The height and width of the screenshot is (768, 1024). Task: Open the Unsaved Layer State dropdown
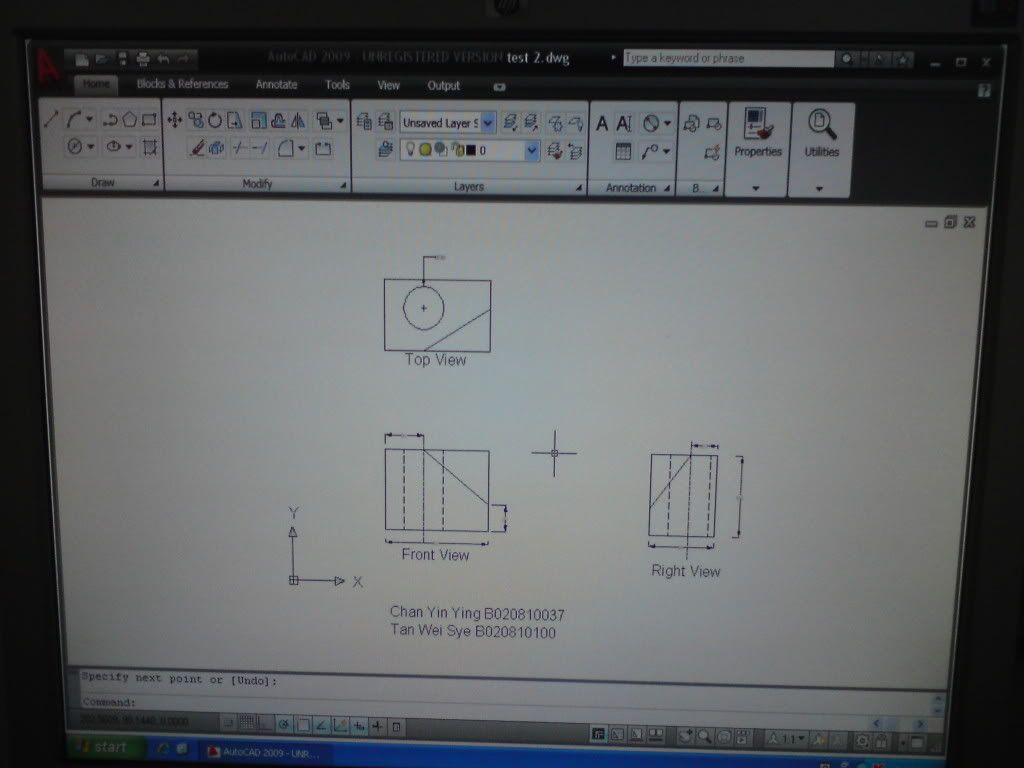click(x=488, y=123)
